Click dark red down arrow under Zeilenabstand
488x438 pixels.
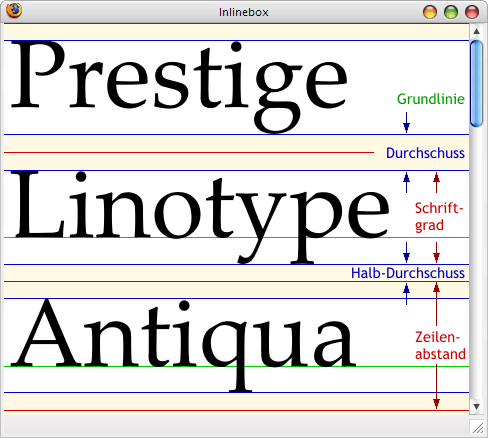pos(436,387)
